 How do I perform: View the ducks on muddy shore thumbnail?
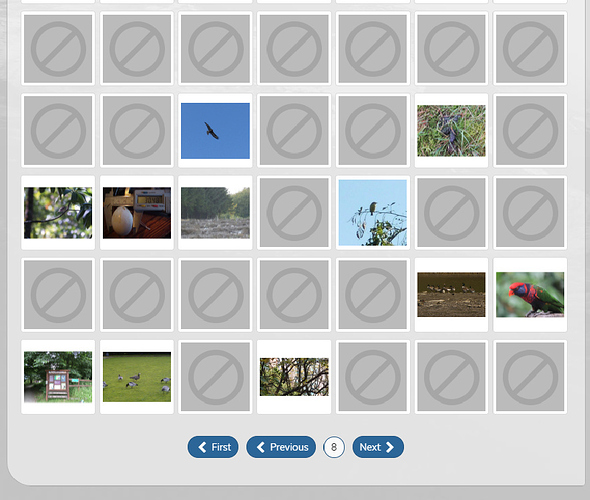point(451,295)
